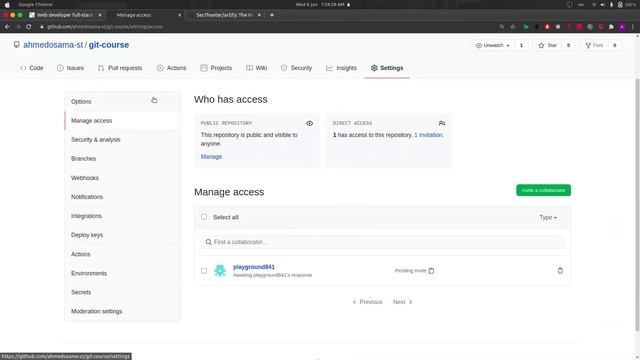Open Security & analysis settings
640x360 pixels.
(x=122, y=140)
